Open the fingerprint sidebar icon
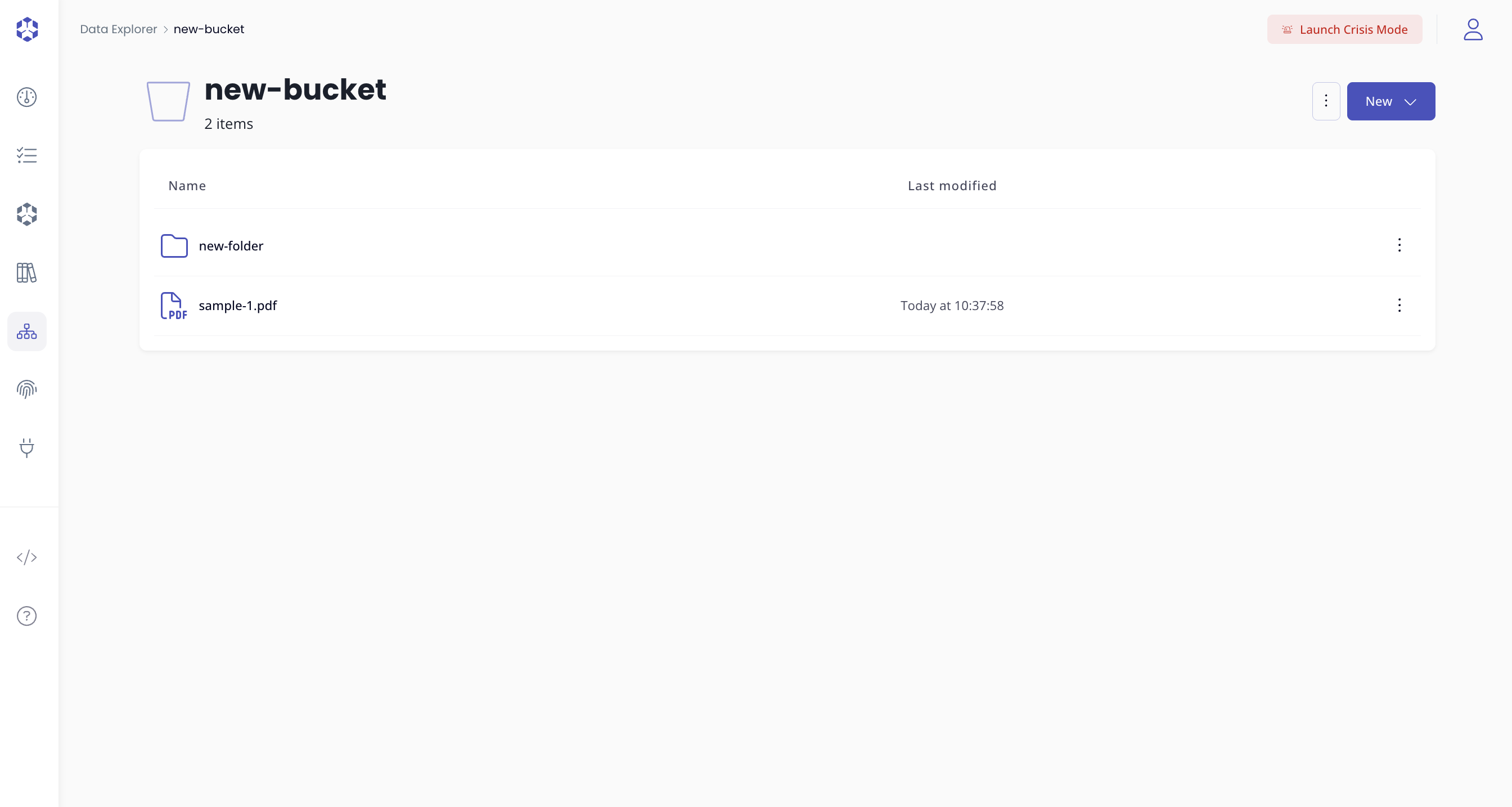Viewport: 1512px width, 807px height. [x=27, y=389]
